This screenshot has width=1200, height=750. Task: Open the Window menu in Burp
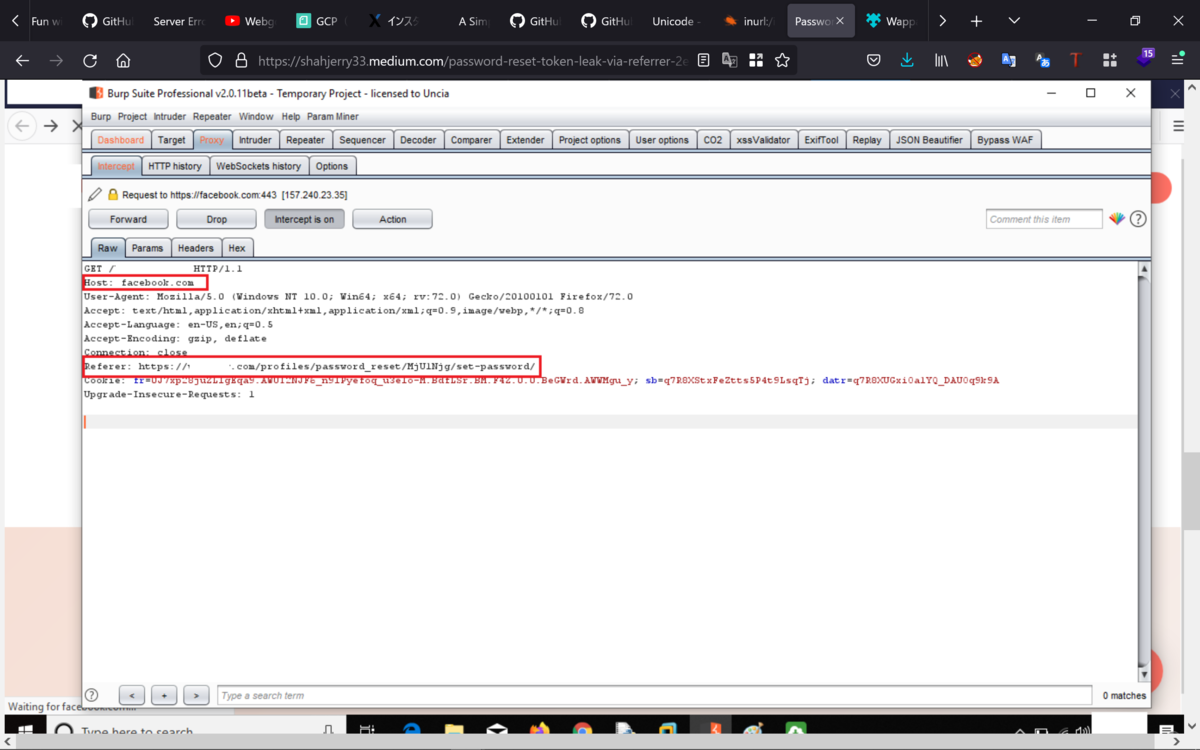click(255, 116)
